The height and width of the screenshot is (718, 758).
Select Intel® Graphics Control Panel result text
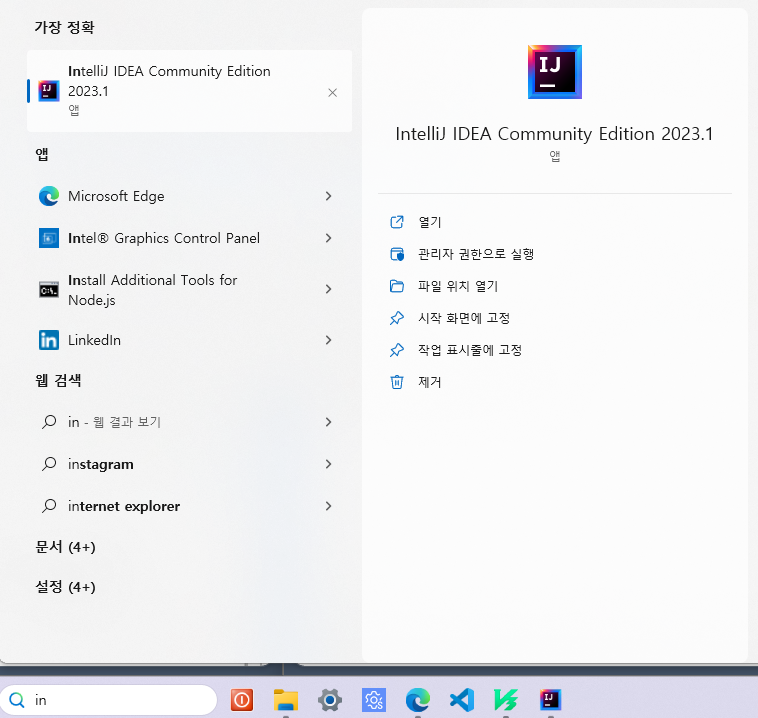pos(164,238)
